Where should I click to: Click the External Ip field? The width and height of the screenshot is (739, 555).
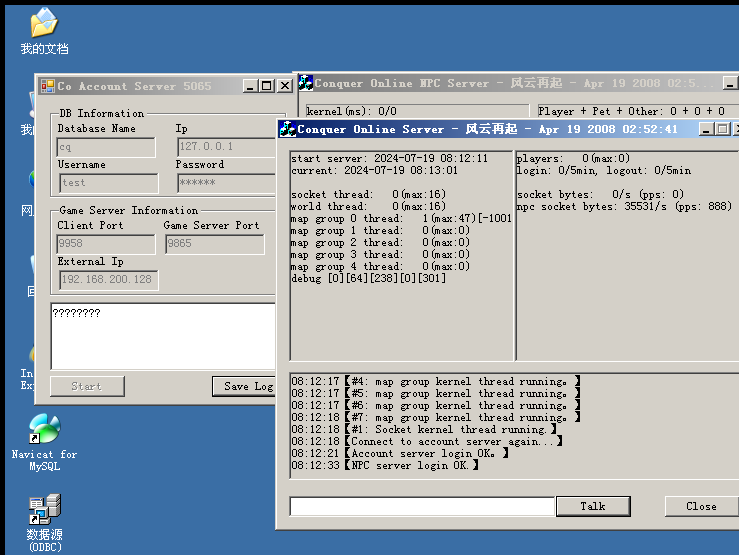point(108,280)
